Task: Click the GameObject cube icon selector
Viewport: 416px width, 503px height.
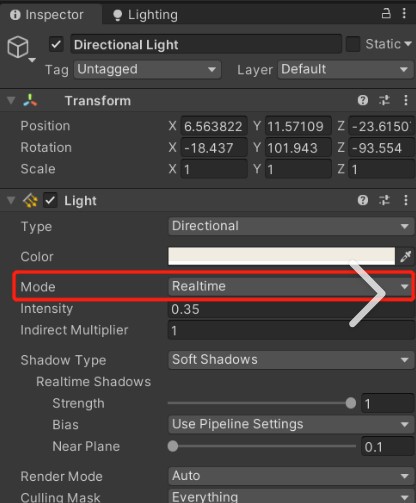Action: tap(21, 48)
